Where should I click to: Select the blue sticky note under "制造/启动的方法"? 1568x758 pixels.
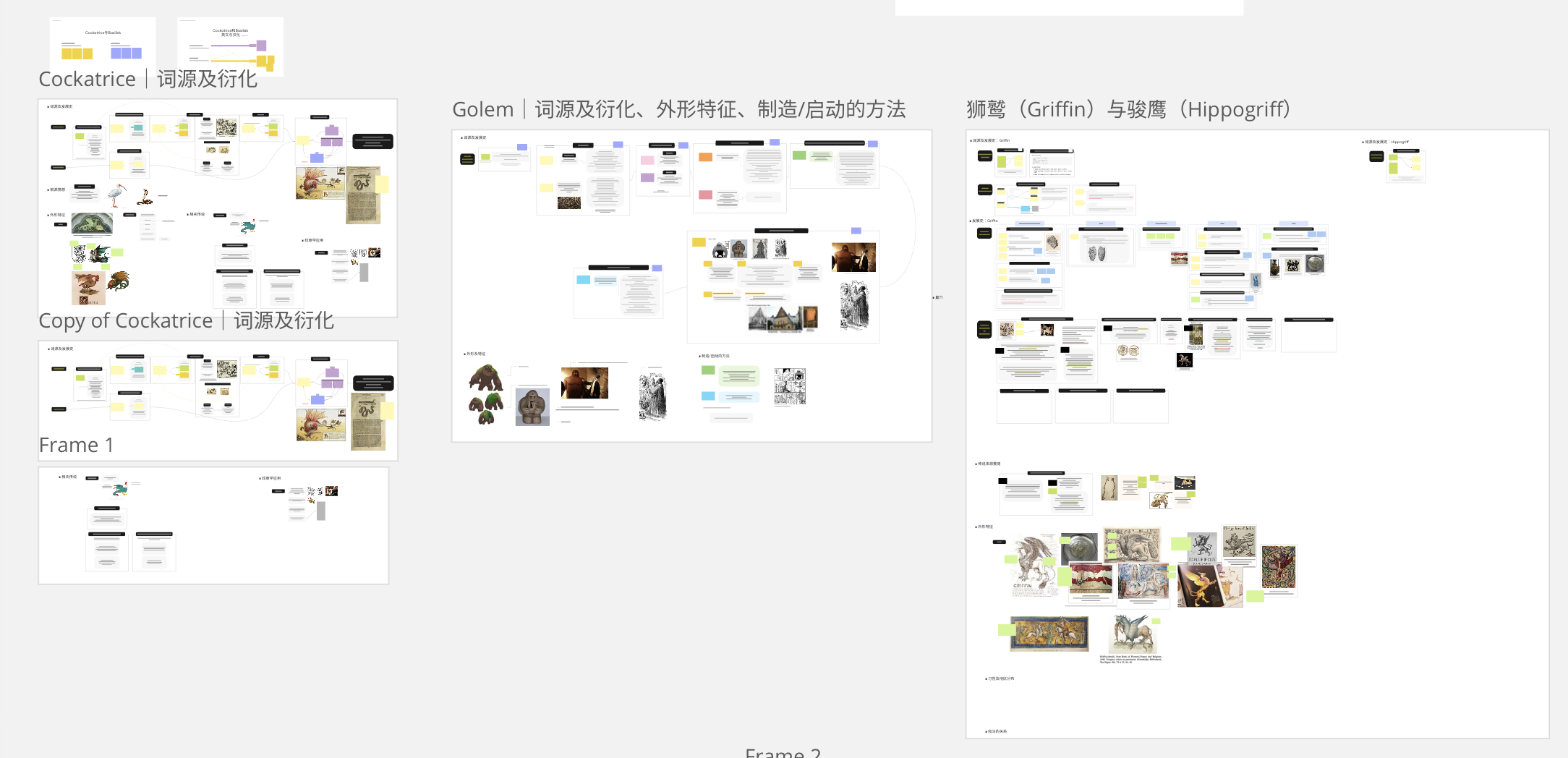point(708,396)
